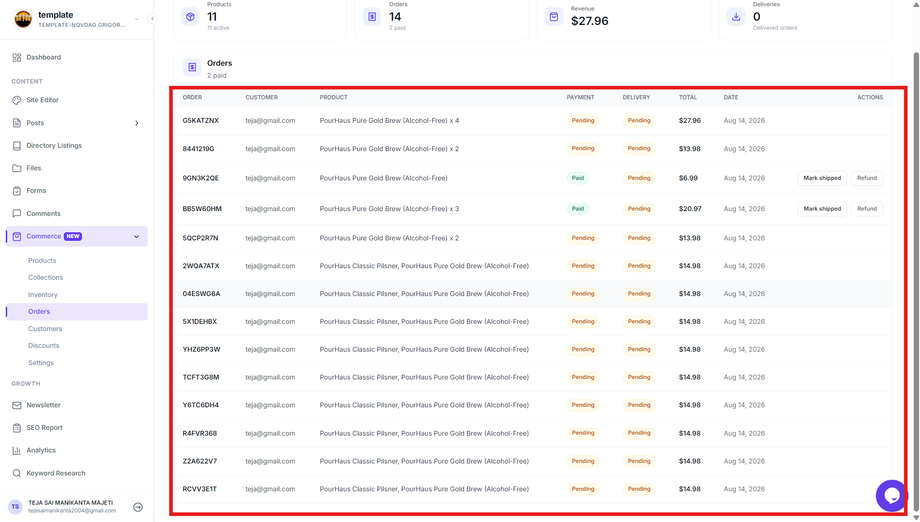The height and width of the screenshot is (522, 920).
Task: Click the Keyword Research magnifier icon
Action: (x=16, y=473)
